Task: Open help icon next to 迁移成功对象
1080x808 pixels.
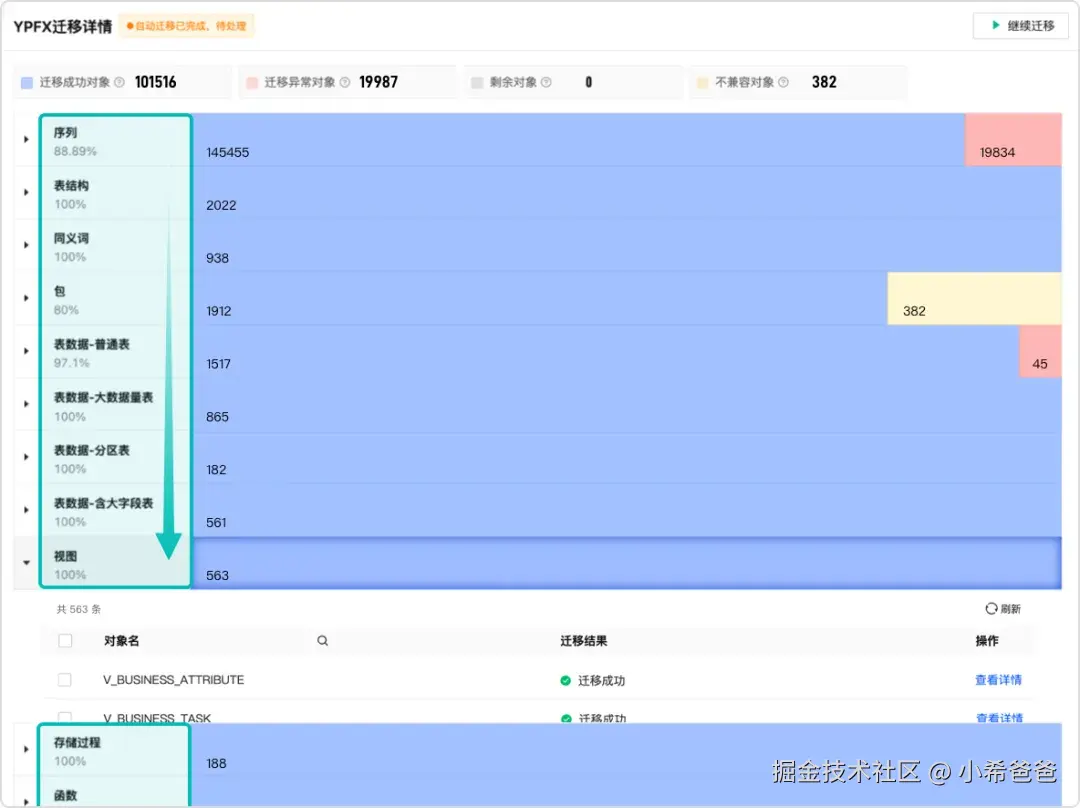Action: pos(119,82)
